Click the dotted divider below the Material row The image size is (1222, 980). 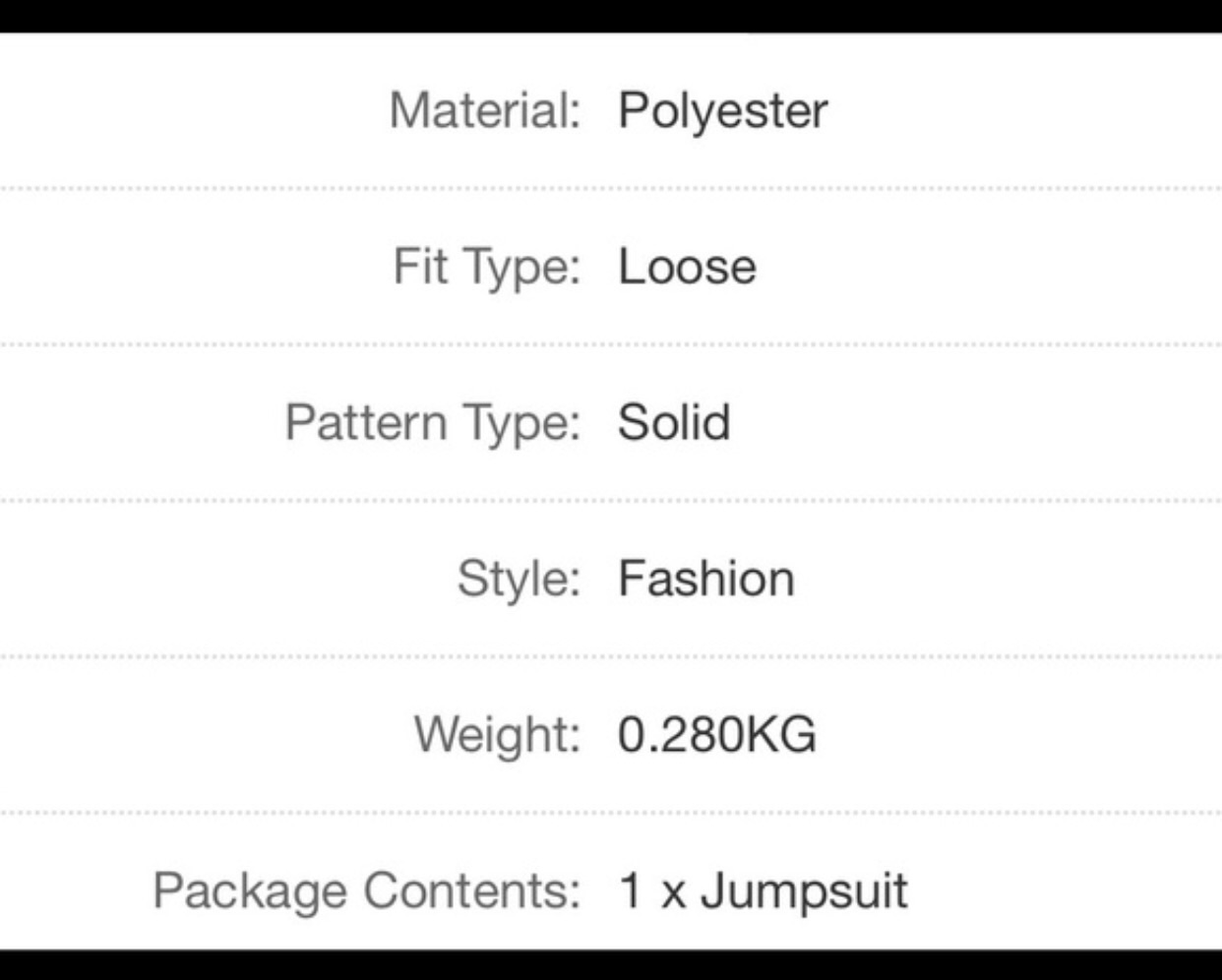[610, 188]
